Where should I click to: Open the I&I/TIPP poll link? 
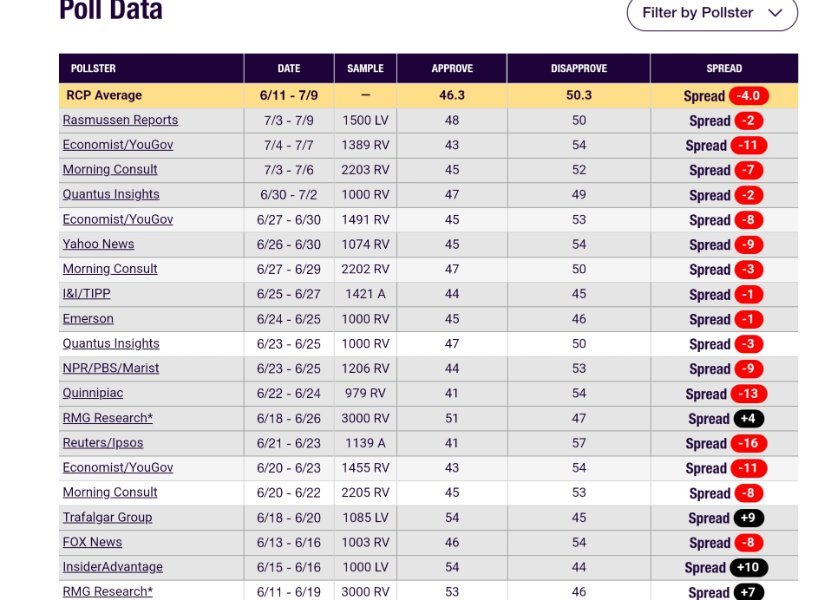pos(87,294)
